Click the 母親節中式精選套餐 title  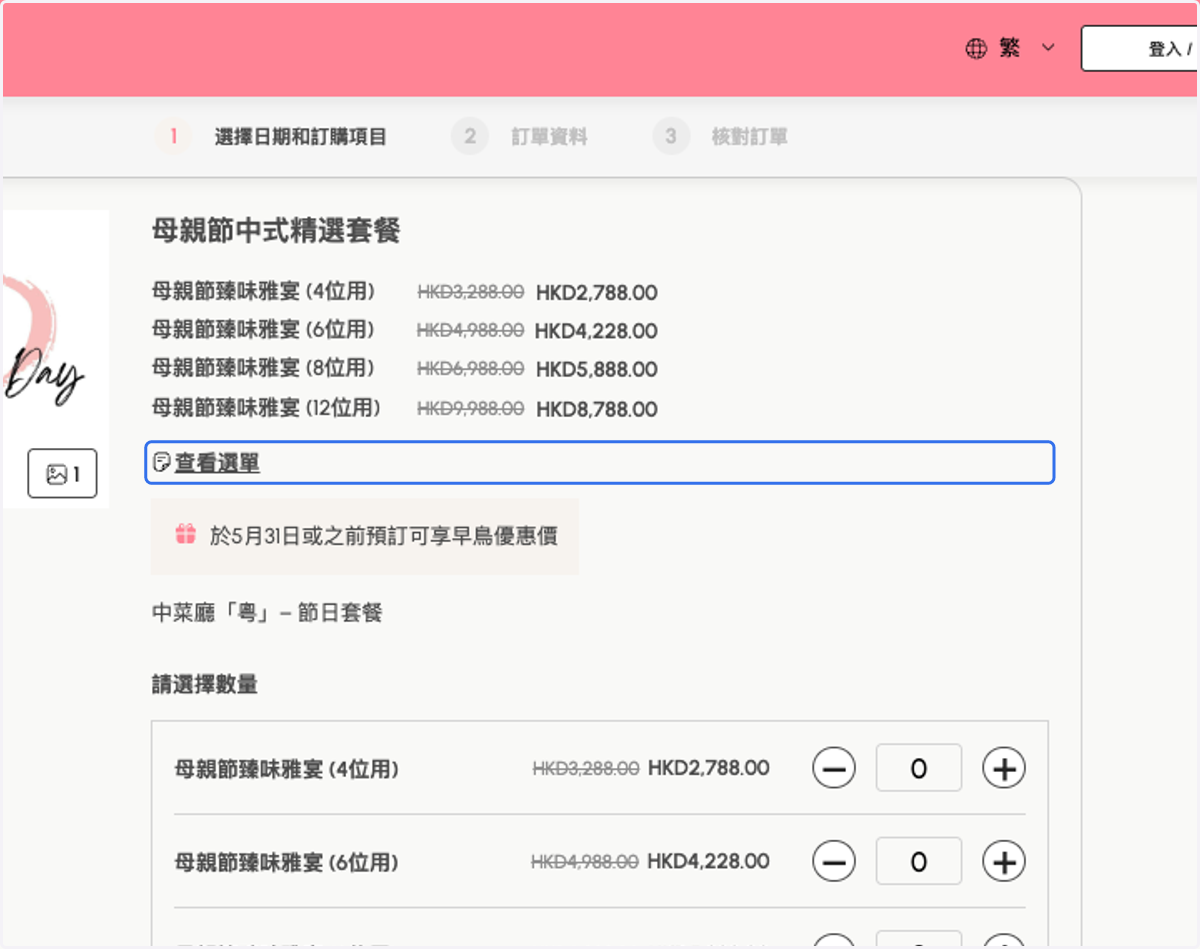click(x=276, y=231)
